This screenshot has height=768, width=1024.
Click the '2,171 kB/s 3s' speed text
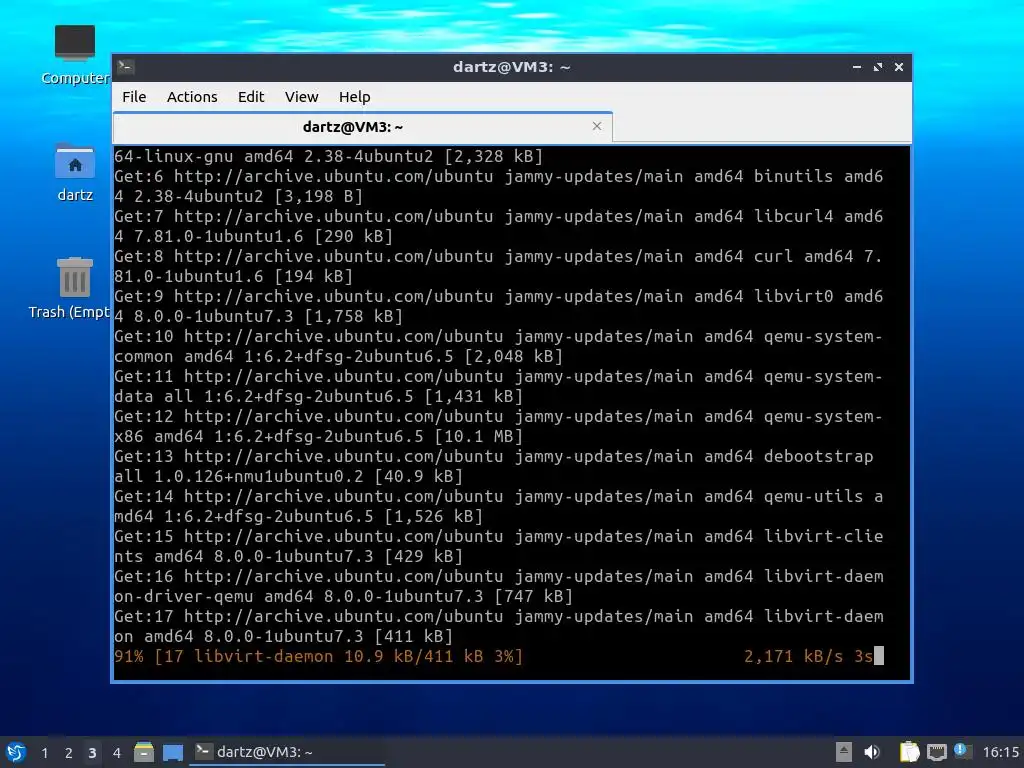click(808, 656)
